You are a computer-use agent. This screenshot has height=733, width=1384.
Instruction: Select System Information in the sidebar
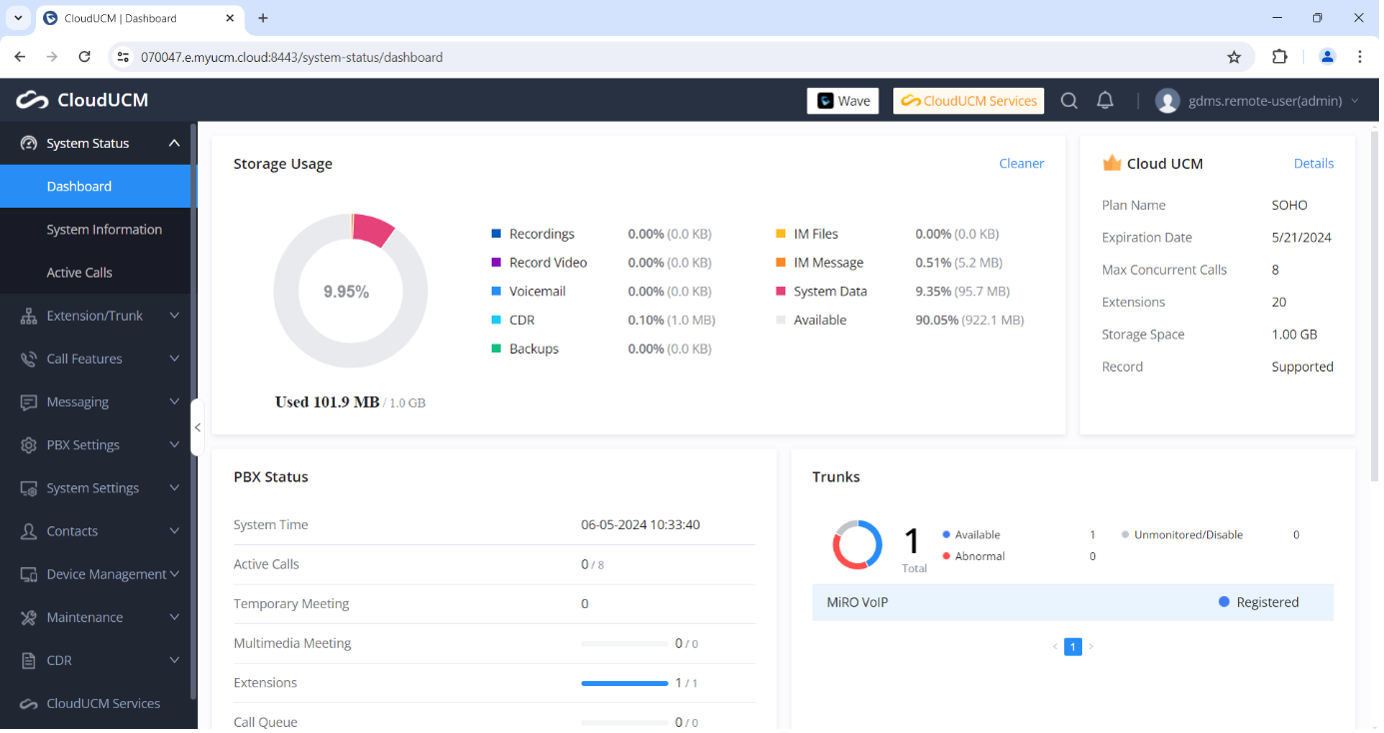(x=104, y=230)
